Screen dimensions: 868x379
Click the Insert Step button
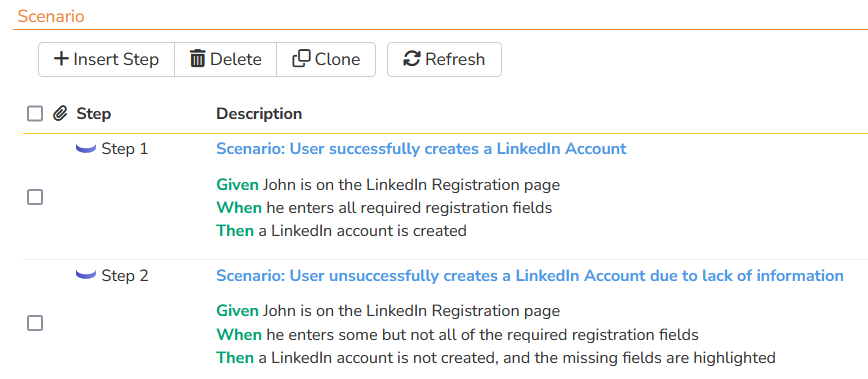(x=106, y=59)
